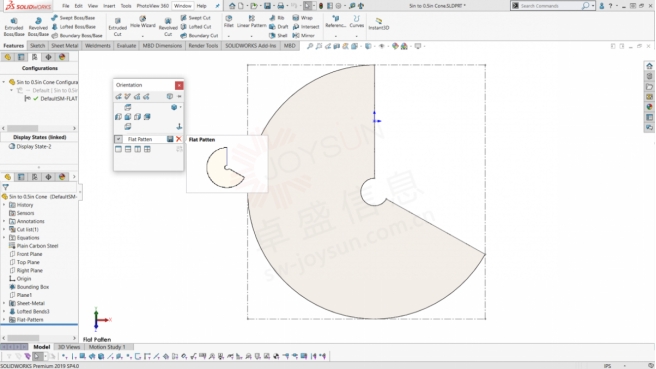Switch to four view viewport layout
The image size is (656, 369).
click(147, 149)
